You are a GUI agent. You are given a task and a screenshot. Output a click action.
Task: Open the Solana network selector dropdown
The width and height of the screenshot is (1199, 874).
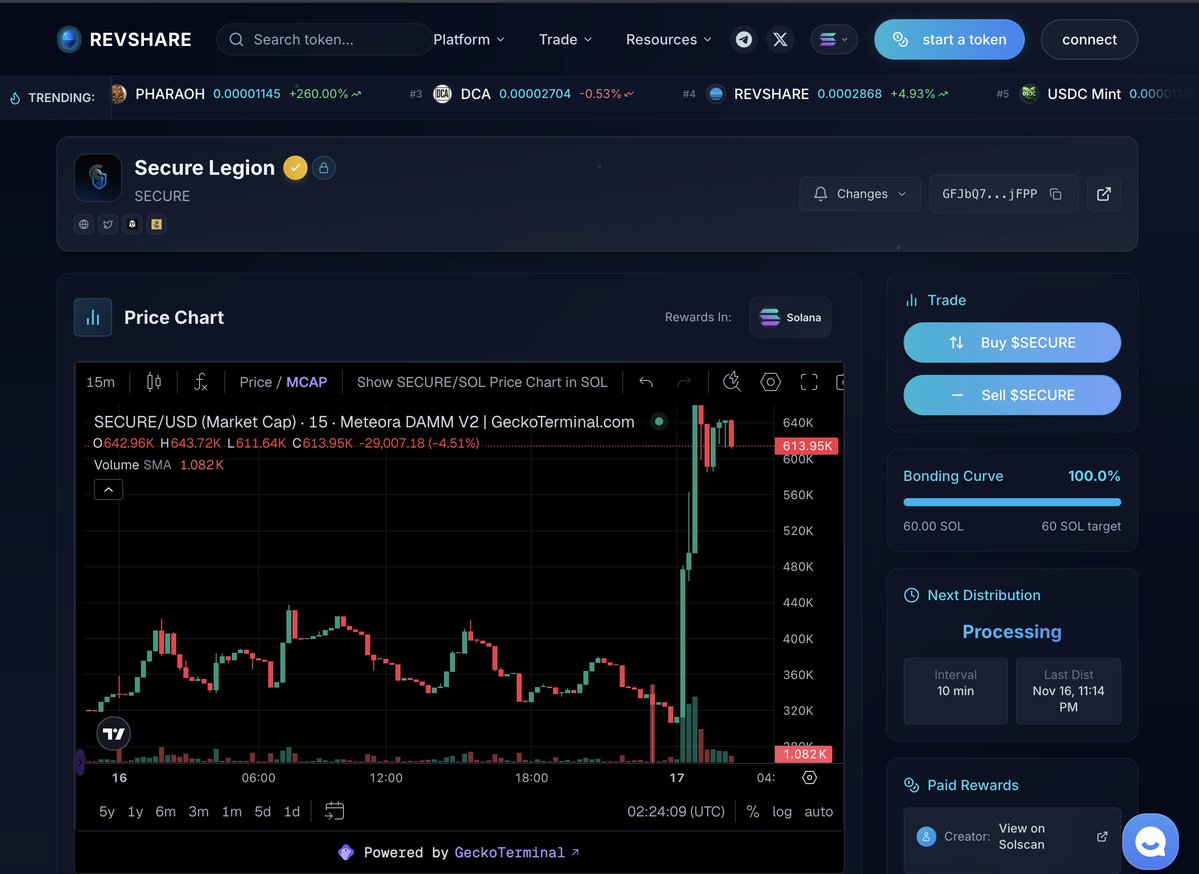coord(833,39)
